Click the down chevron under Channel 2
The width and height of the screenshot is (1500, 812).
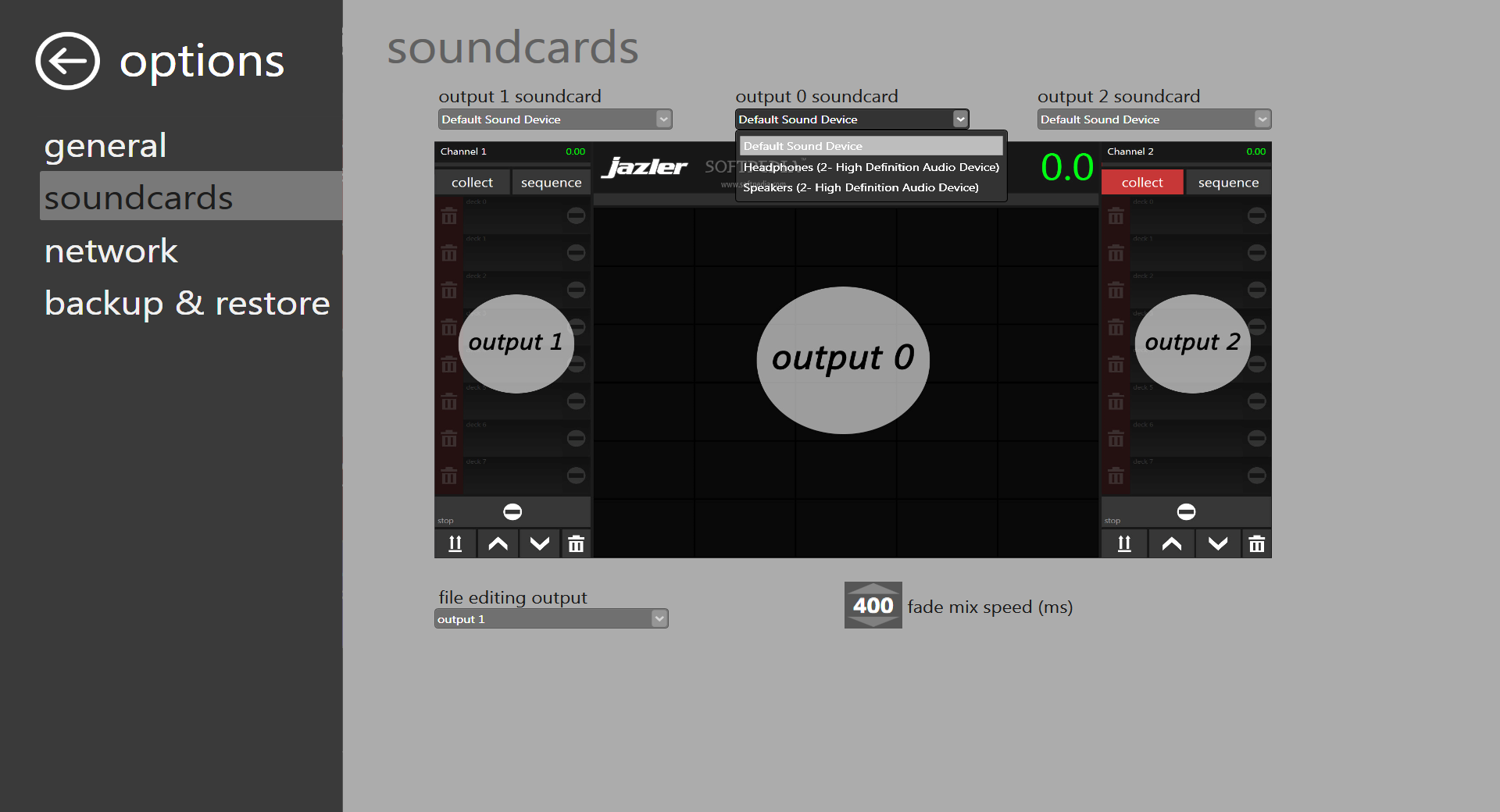1218,543
